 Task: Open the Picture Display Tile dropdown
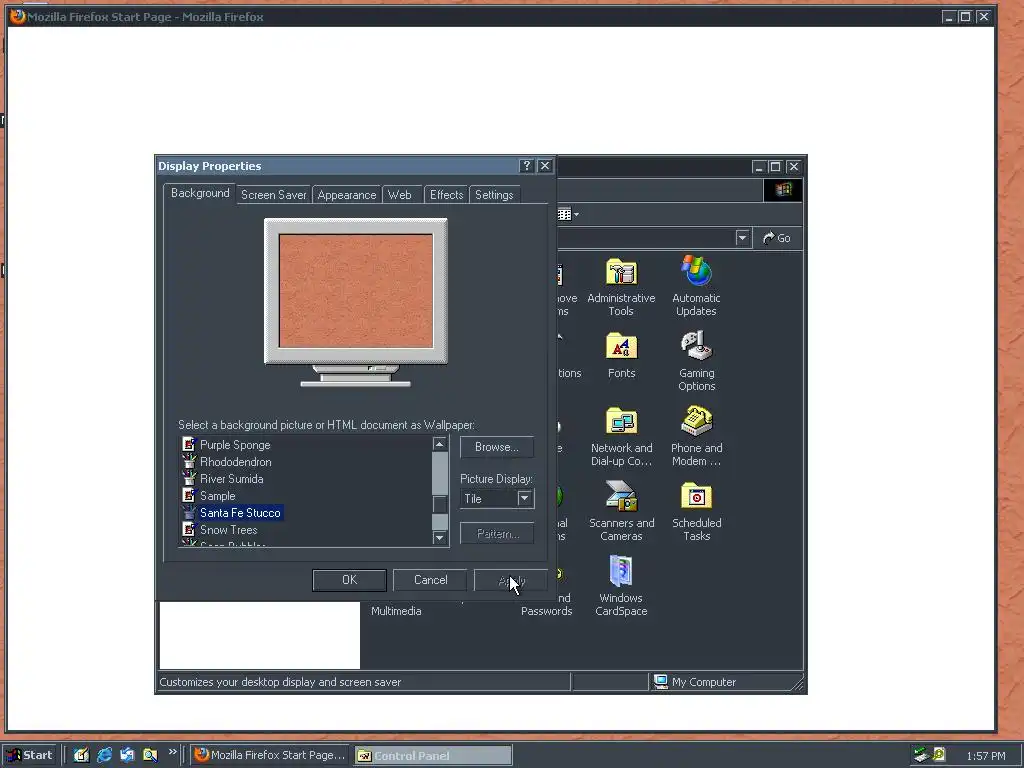(x=524, y=498)
